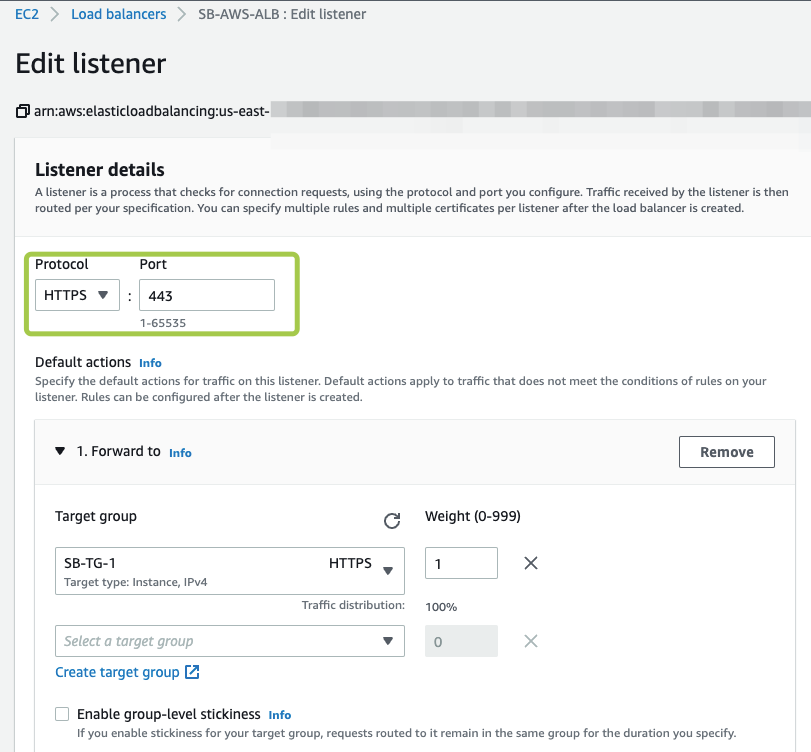Viewport: 811px width, 752px height.
Task: Click the Port input field
Action: coord(206,295)
